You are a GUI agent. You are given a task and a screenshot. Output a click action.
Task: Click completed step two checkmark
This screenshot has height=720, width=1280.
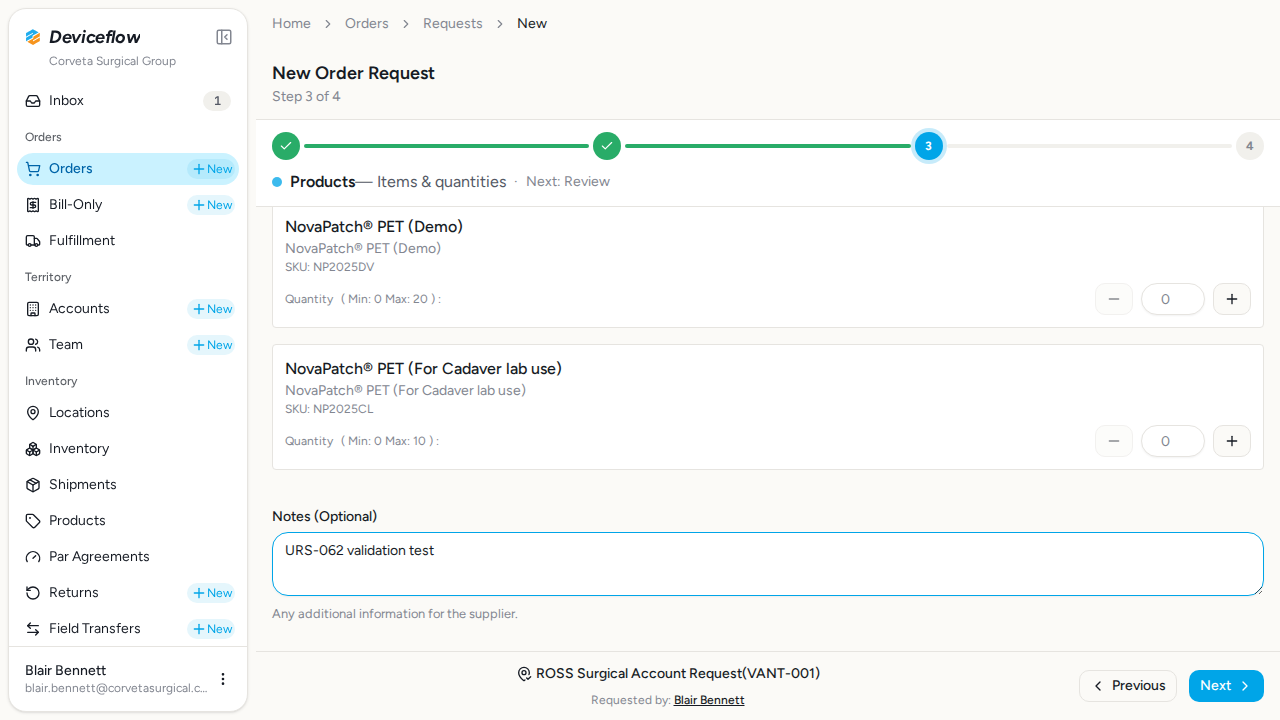click(607, 146)
